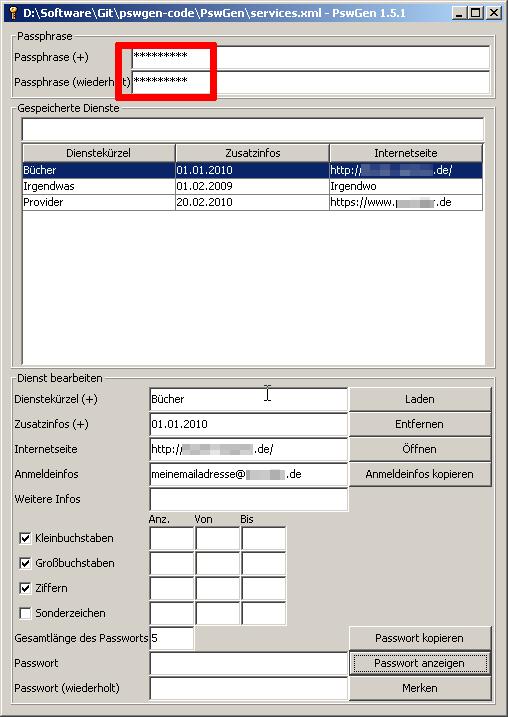Select the Bücher row in services table

[252, 170]
